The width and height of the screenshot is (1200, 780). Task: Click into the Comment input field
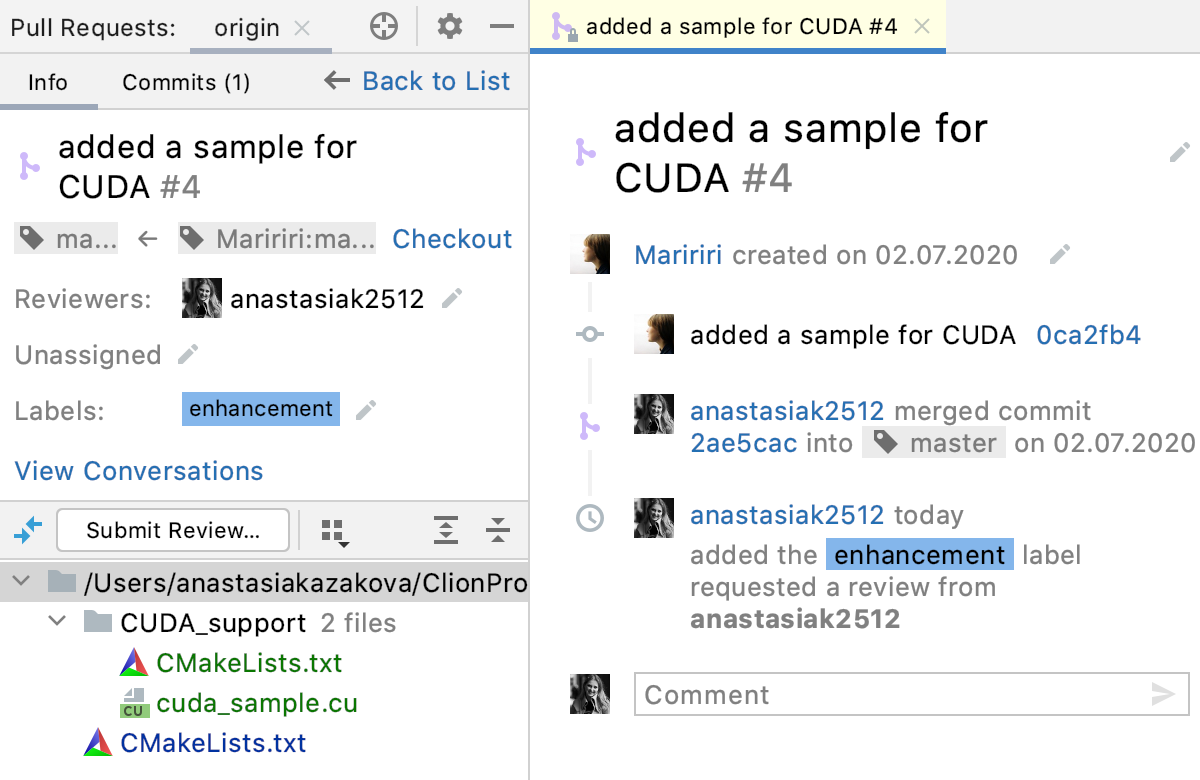point(890,694)
